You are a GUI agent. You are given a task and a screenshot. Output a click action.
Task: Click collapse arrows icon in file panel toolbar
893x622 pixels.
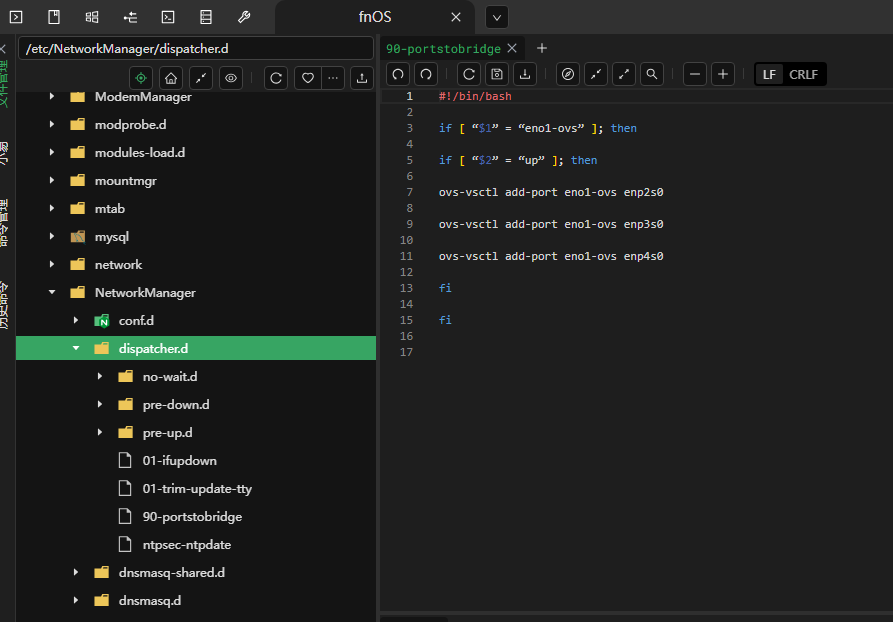201,78
